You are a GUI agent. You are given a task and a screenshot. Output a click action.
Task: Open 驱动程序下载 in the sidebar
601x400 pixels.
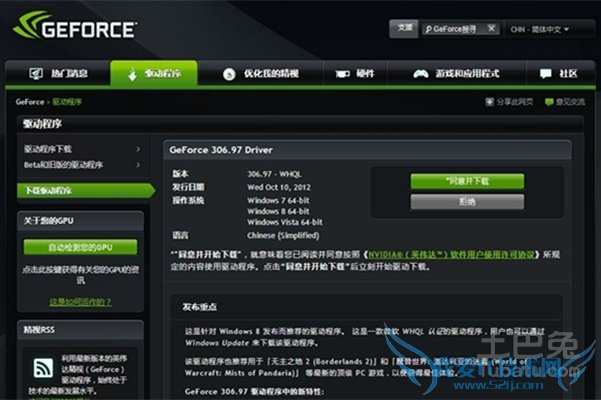pyautogui.click(x=48, y=149)
